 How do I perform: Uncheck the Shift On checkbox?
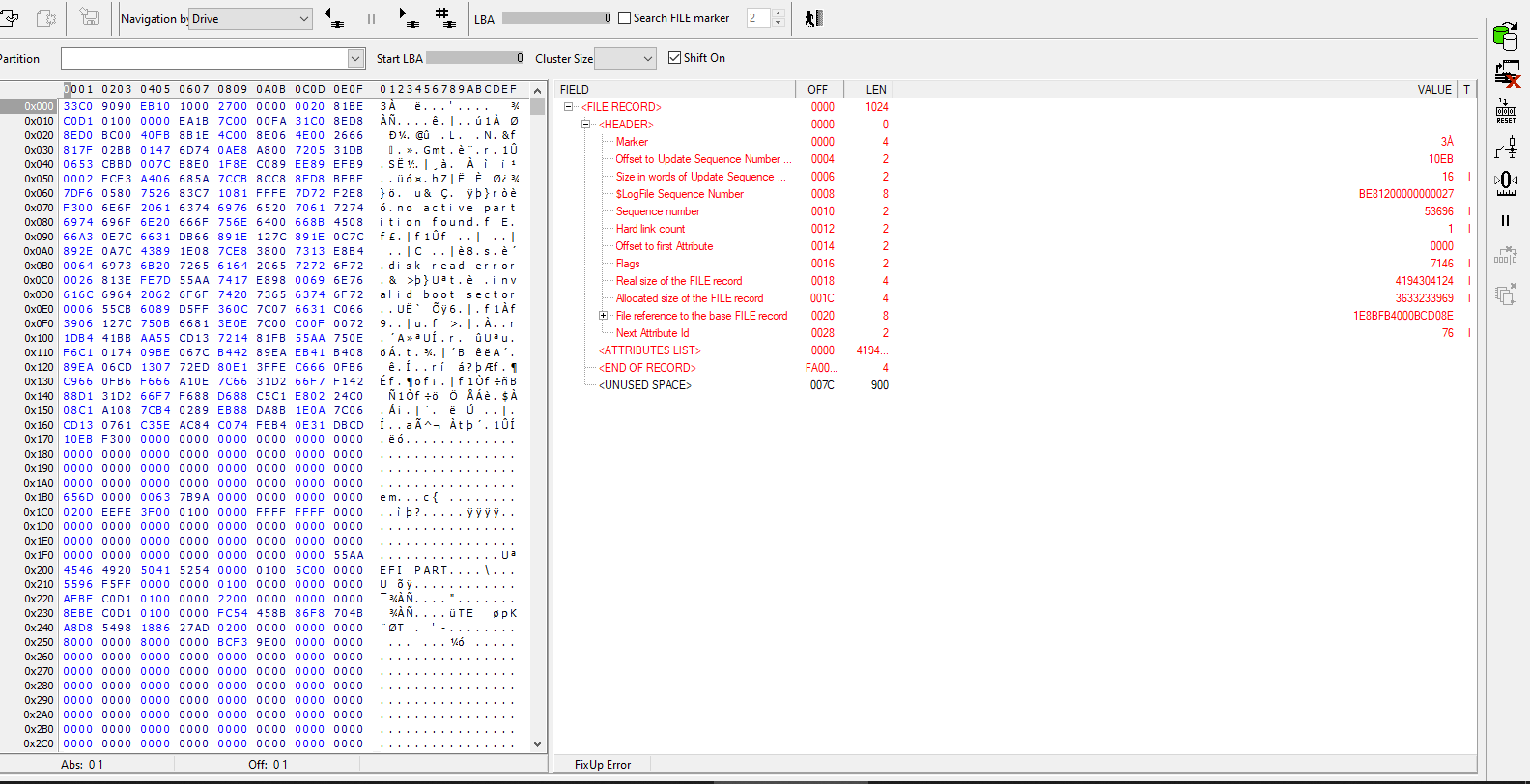click(x=675, y=58)
